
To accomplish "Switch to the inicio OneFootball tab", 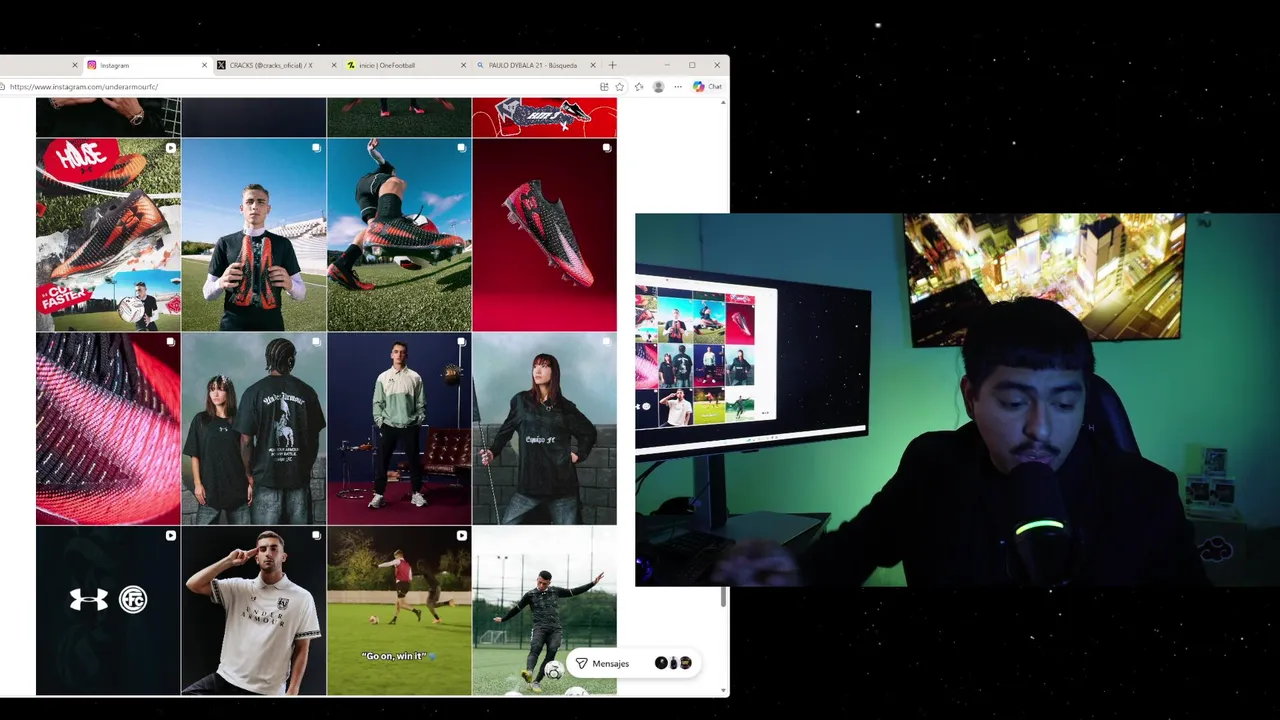I will 405,65.
